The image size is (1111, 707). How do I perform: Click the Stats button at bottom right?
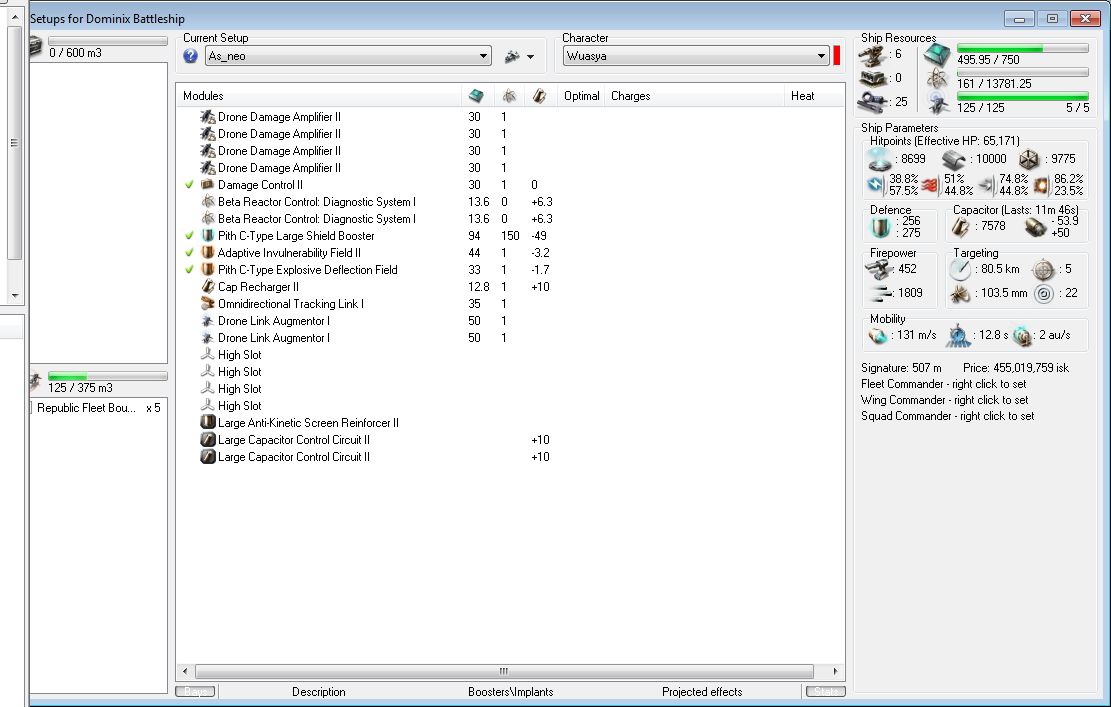825,691
